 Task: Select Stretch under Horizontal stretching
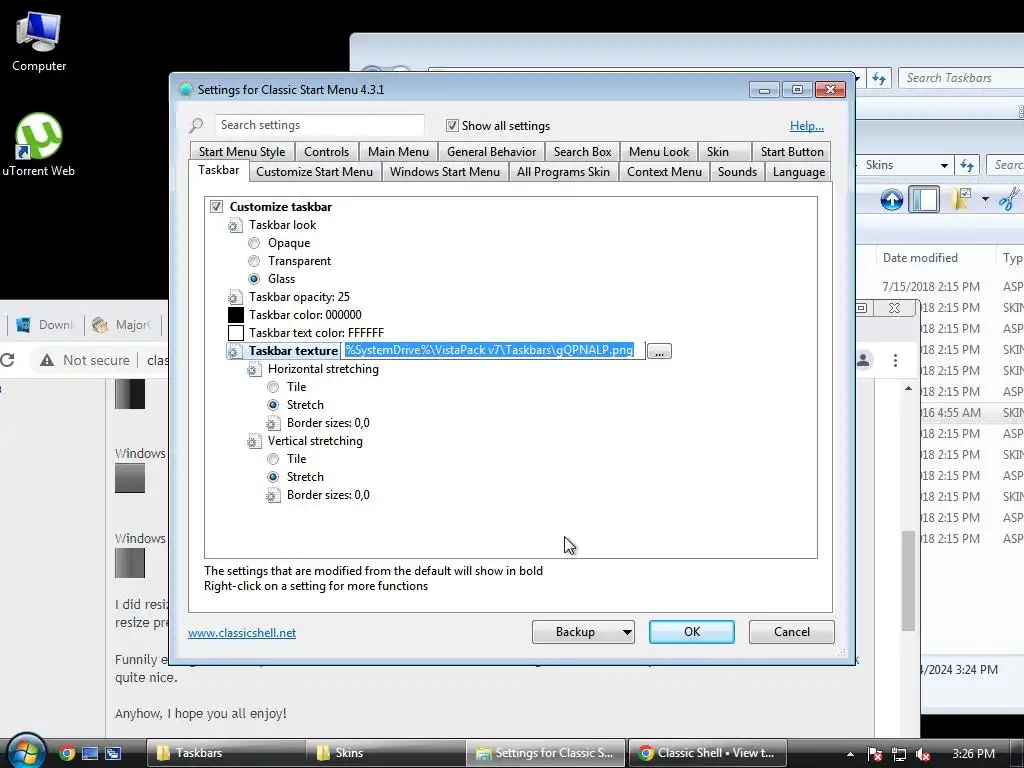click(273, 405)
